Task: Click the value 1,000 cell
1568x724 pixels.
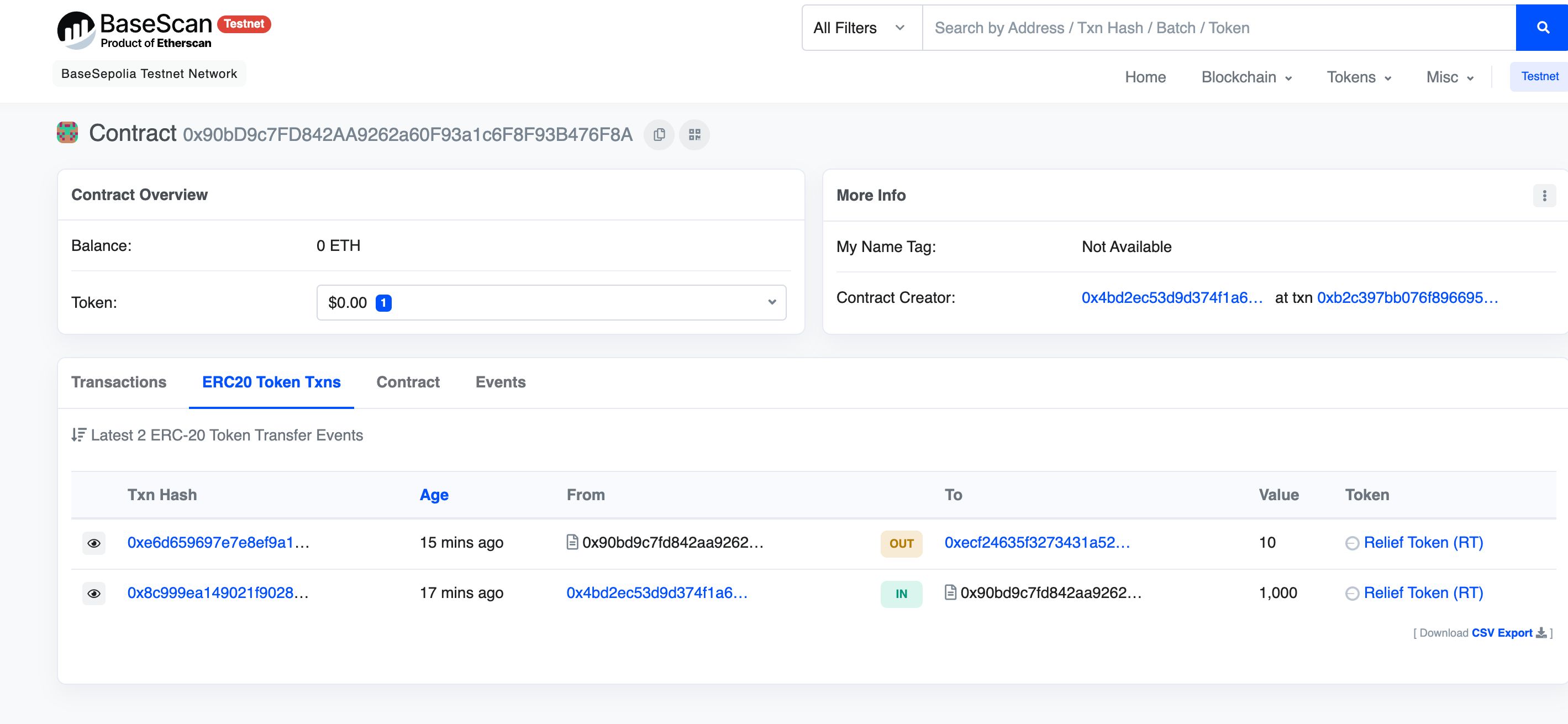Action: (1278, 593)
